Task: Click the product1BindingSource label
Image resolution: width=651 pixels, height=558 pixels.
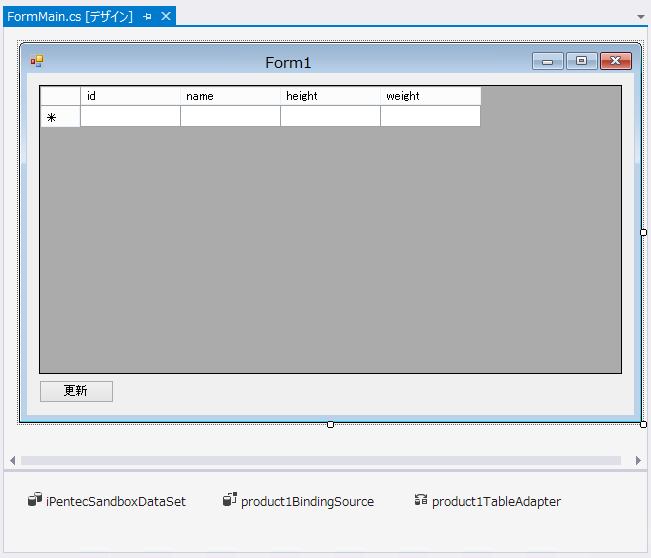Action: point(307,502)
